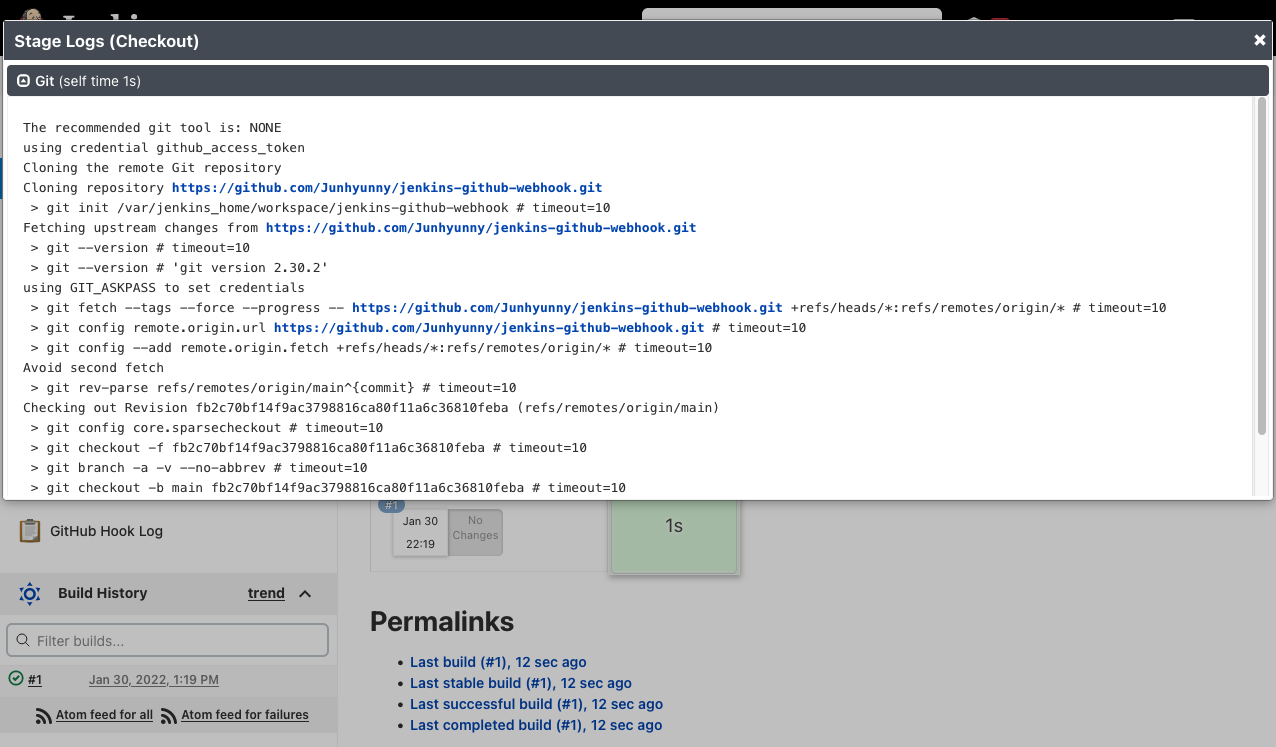This screenshot has height=747, width=1276.
Task: Click the 'Checking out Revision' log line
Action: [371, 407]
